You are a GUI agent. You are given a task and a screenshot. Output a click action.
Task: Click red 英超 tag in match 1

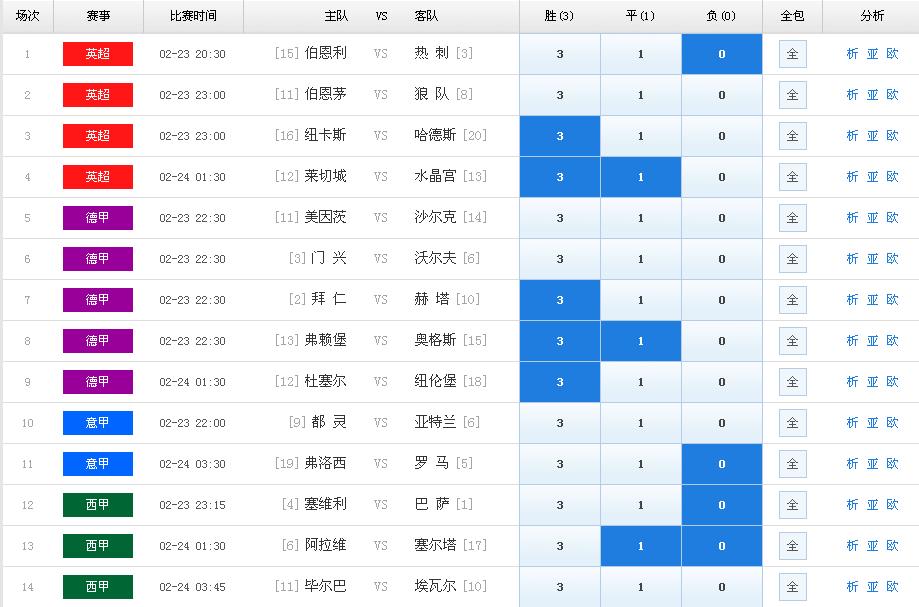98,54
